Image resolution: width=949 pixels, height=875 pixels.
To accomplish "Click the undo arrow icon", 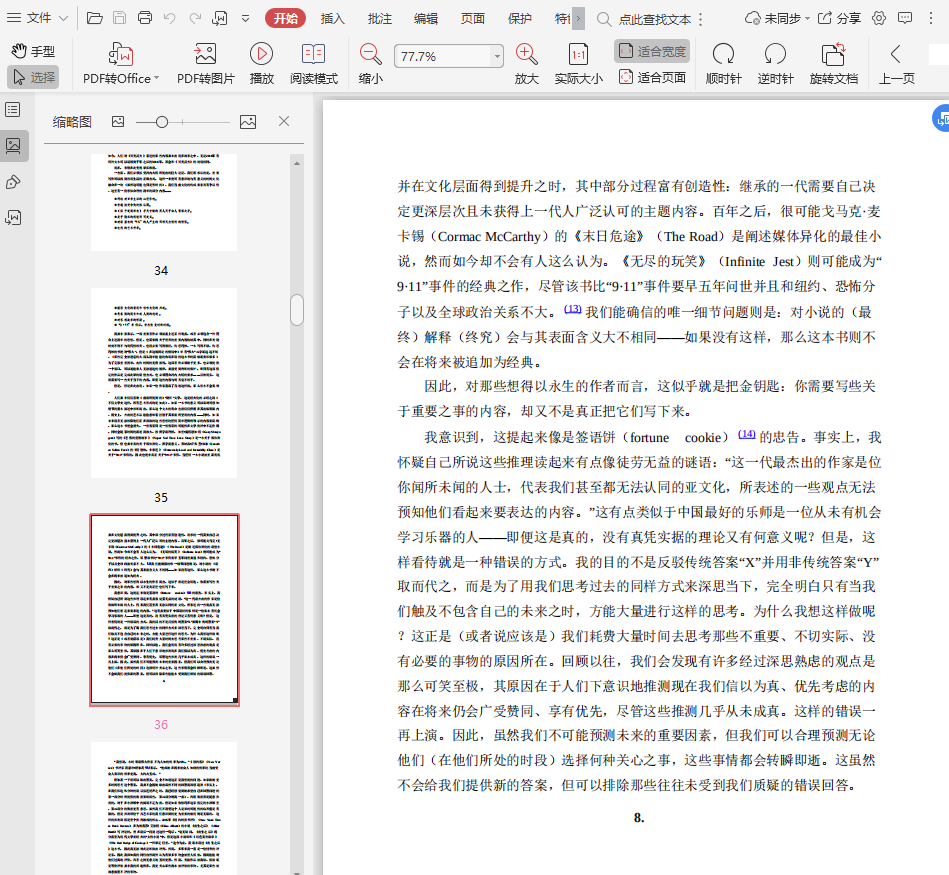I will click(170, 18).
